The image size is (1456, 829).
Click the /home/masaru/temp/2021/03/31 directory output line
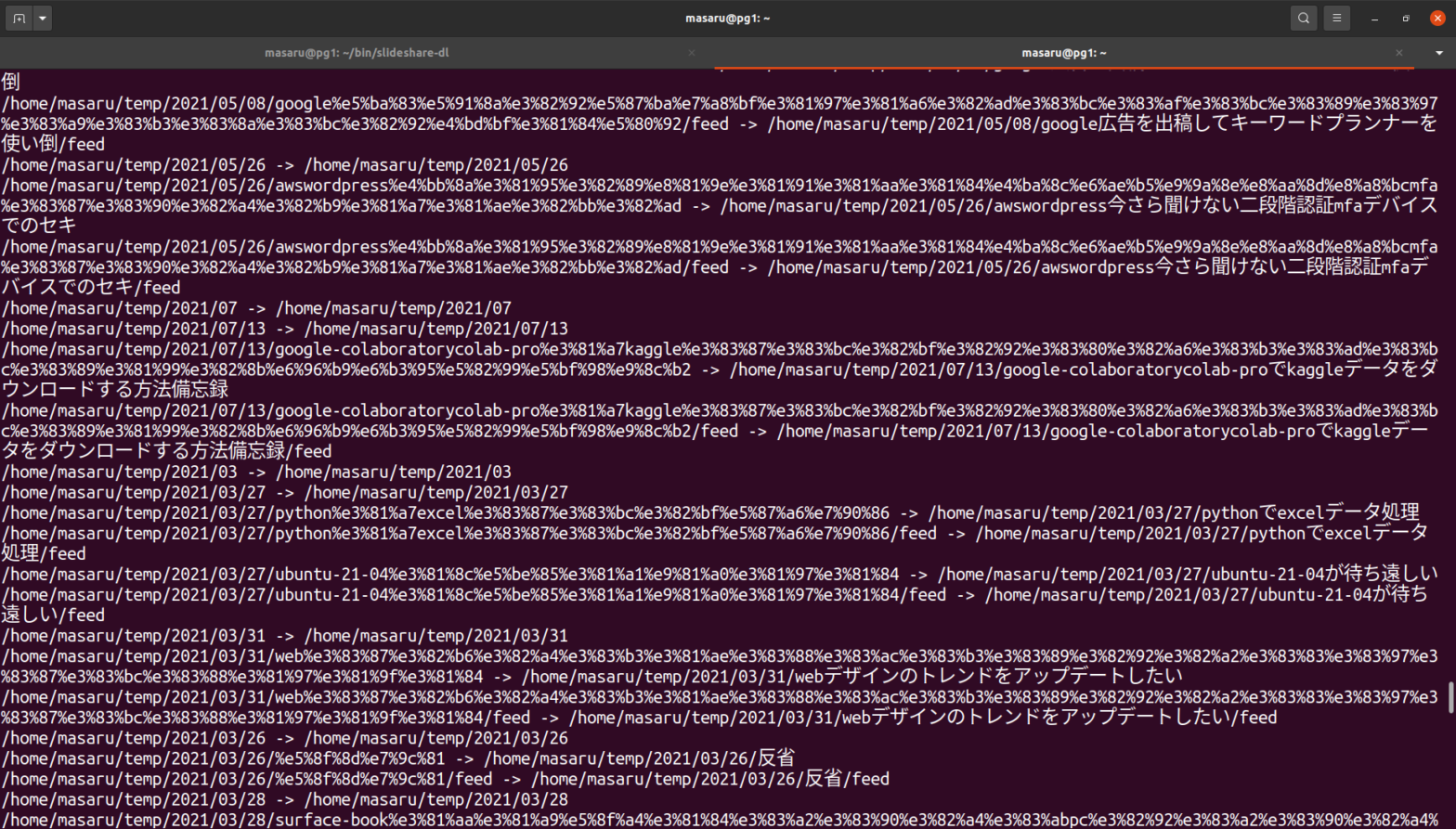(x=284, y=636)
